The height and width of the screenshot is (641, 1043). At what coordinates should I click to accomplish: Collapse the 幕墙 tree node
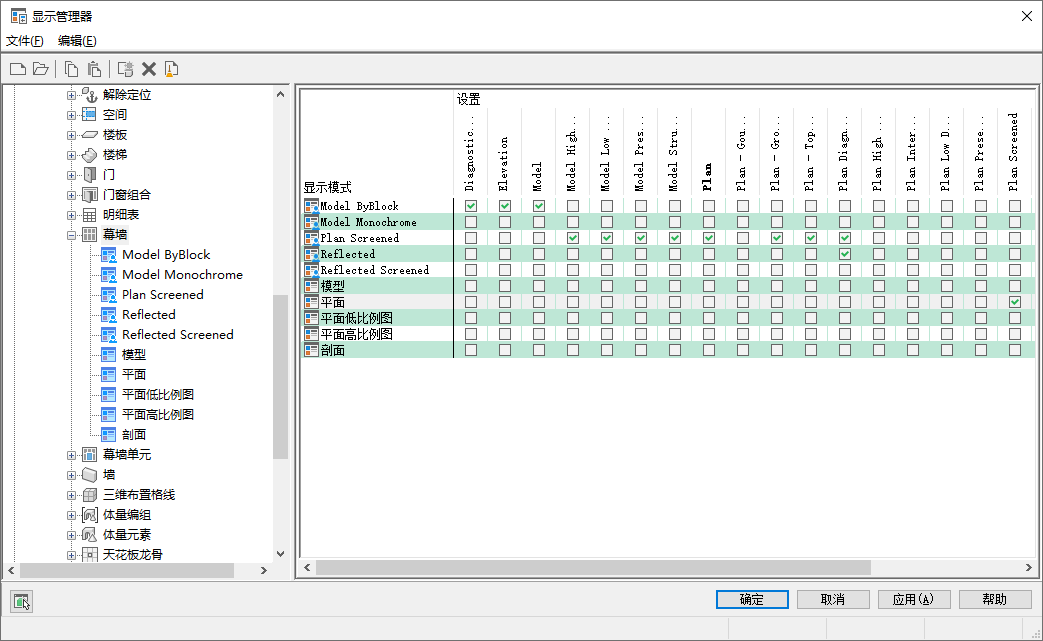tap(71, 235)
